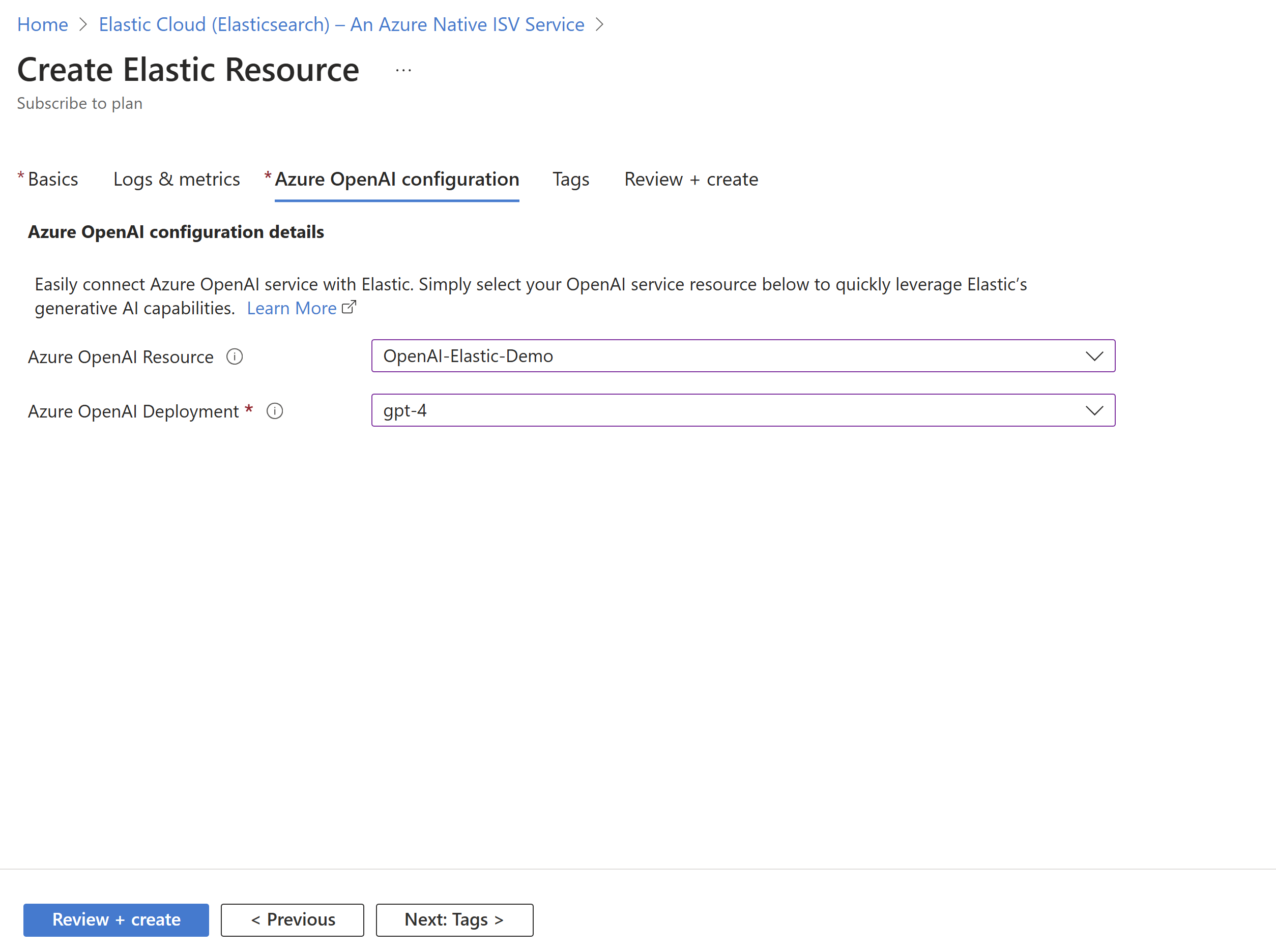Click the Next: Tags navigation button
The height and width of the screenshot is (952, 1276).
pyautogui.click(x=451, y=918)
